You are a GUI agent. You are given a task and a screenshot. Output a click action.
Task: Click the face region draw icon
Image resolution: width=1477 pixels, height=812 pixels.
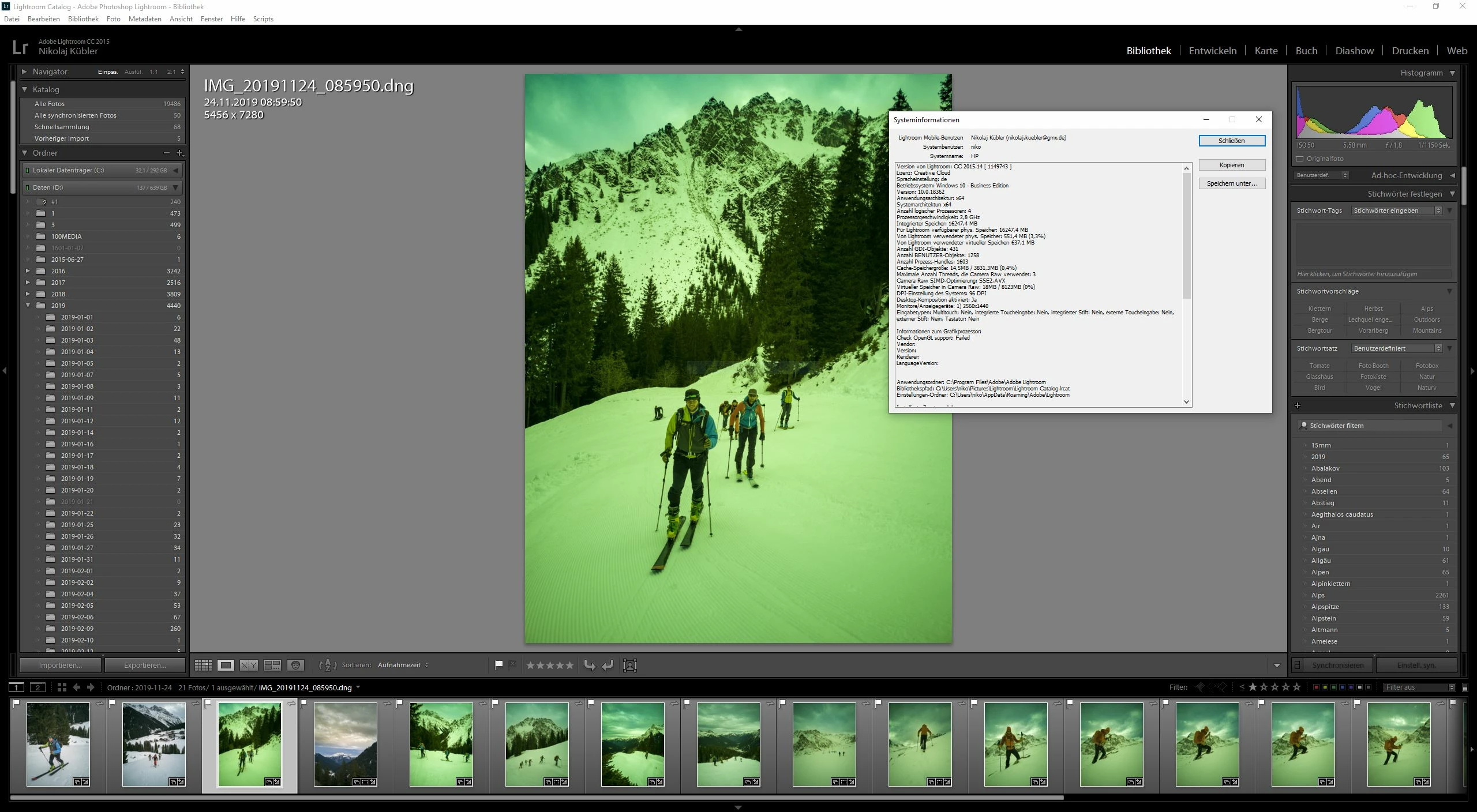tap(630, 666)
